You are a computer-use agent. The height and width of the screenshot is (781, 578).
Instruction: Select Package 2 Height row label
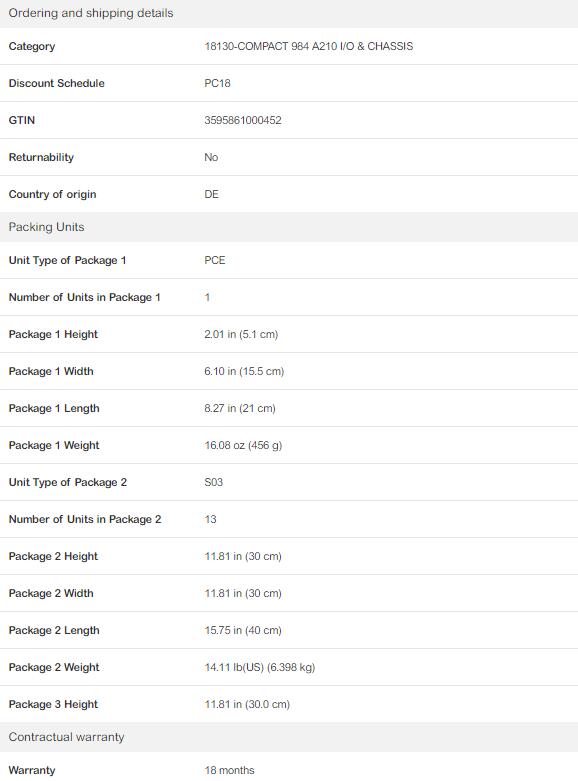[53, 556]
